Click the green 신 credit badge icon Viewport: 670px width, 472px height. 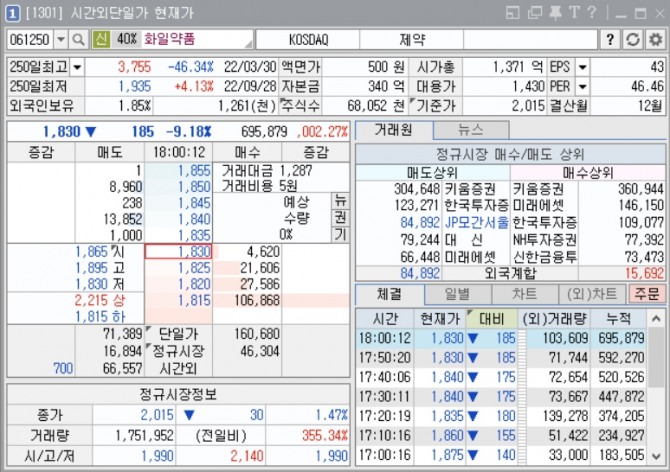click(x=101, y=39)
